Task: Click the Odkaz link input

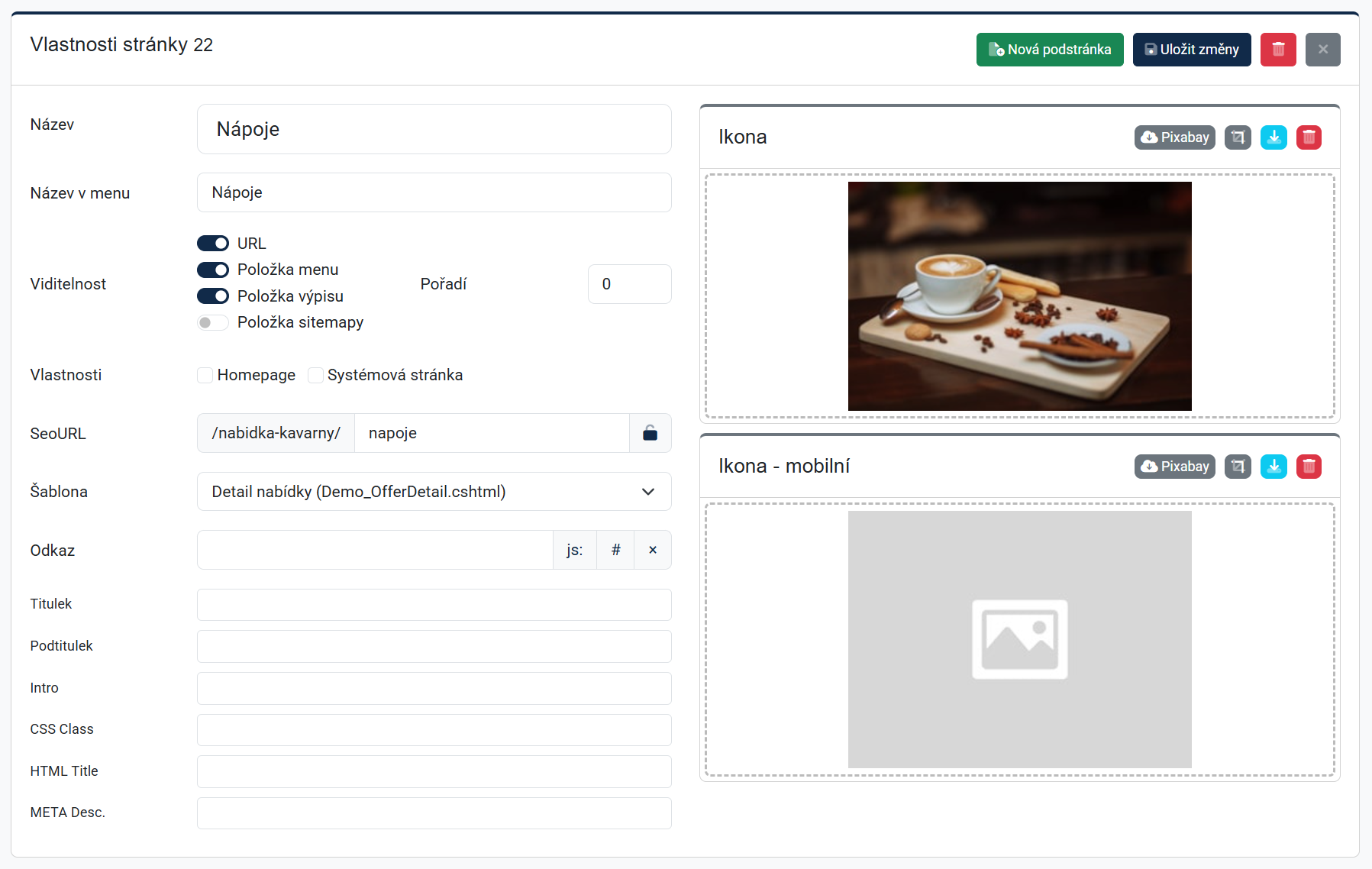Action: click(x=375, y=550)
